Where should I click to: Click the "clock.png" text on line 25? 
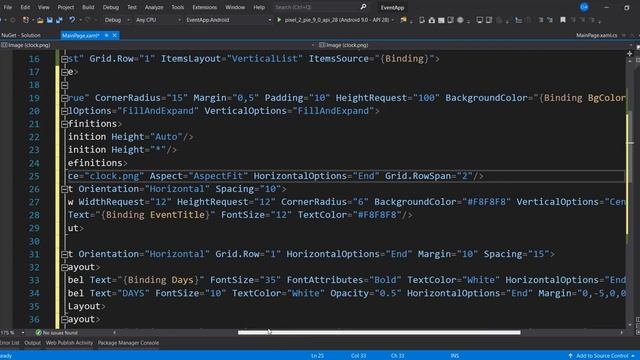coord(114,176)
